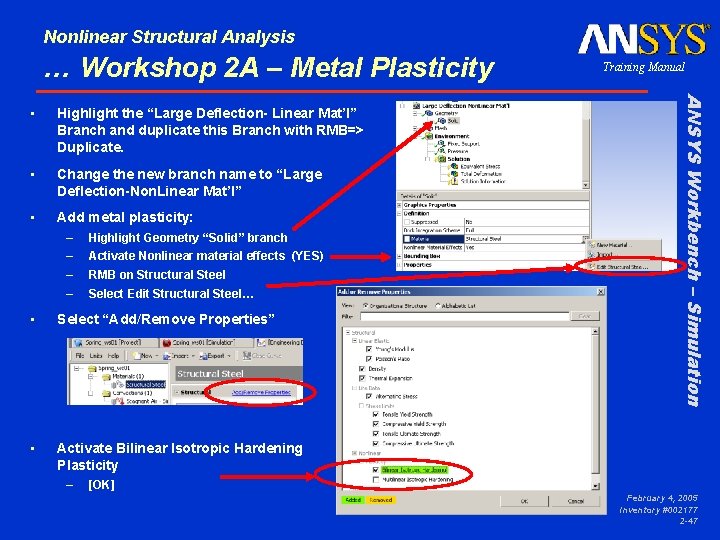Expand the Graphics Properties section
Viewport: 720px width, 540px height.
pos(399,205)
